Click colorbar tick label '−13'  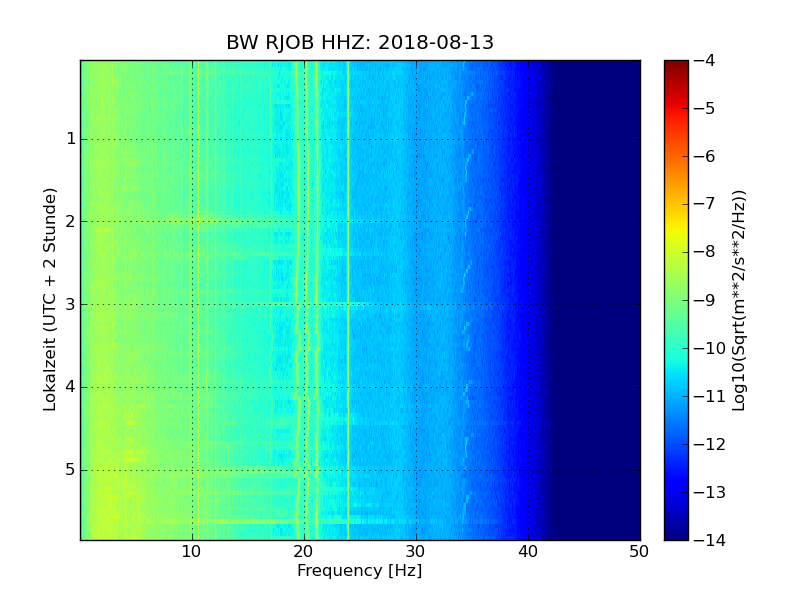click(x=710, y=492)
